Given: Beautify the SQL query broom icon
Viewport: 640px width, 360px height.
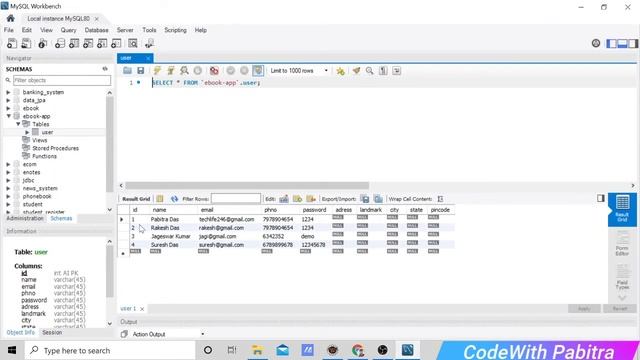Looking at the screenshot, I should [356, 71].
